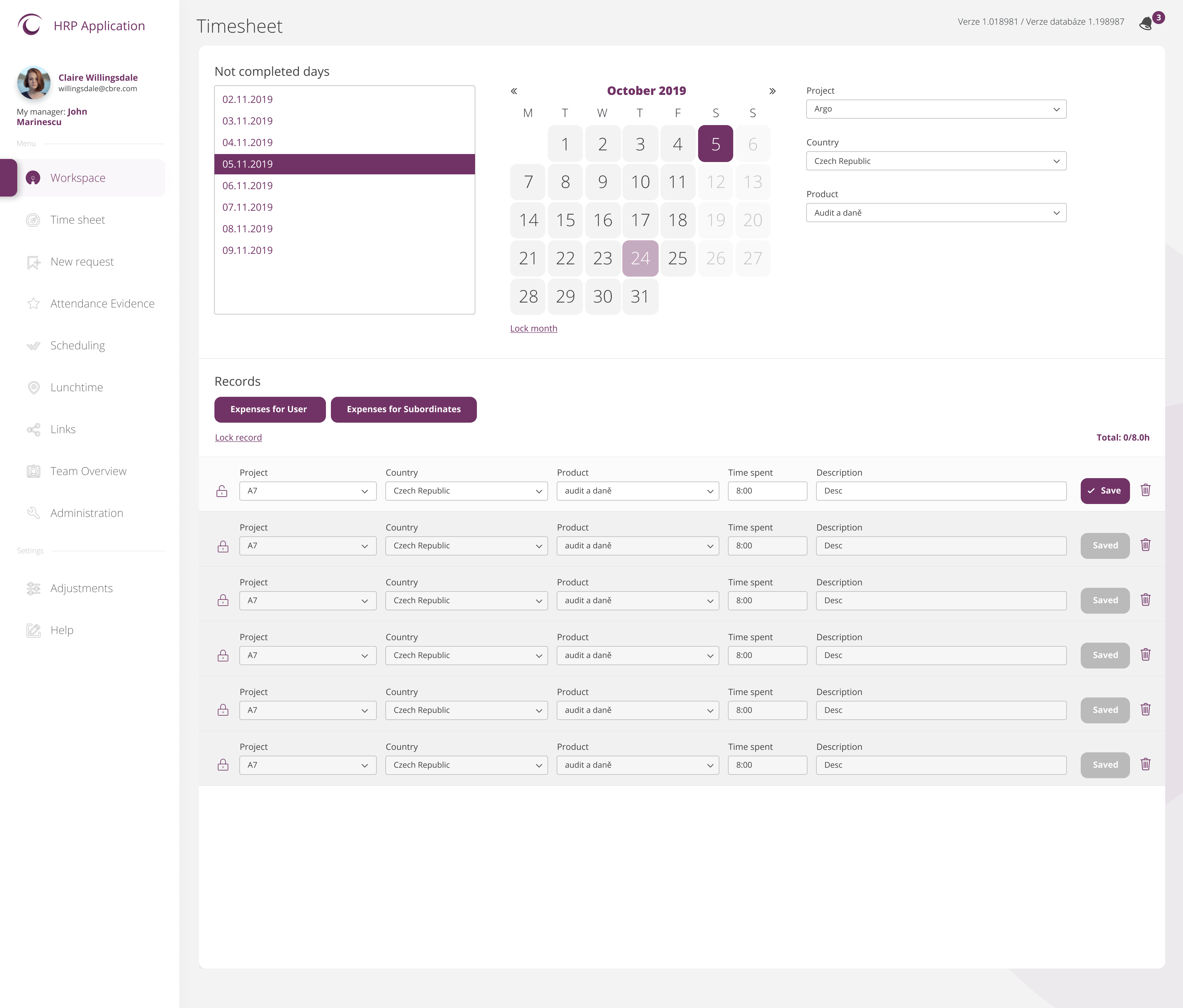Expand the top Project dropdown showing Argo
The image size is (1183, 1008).
point(936,109)
